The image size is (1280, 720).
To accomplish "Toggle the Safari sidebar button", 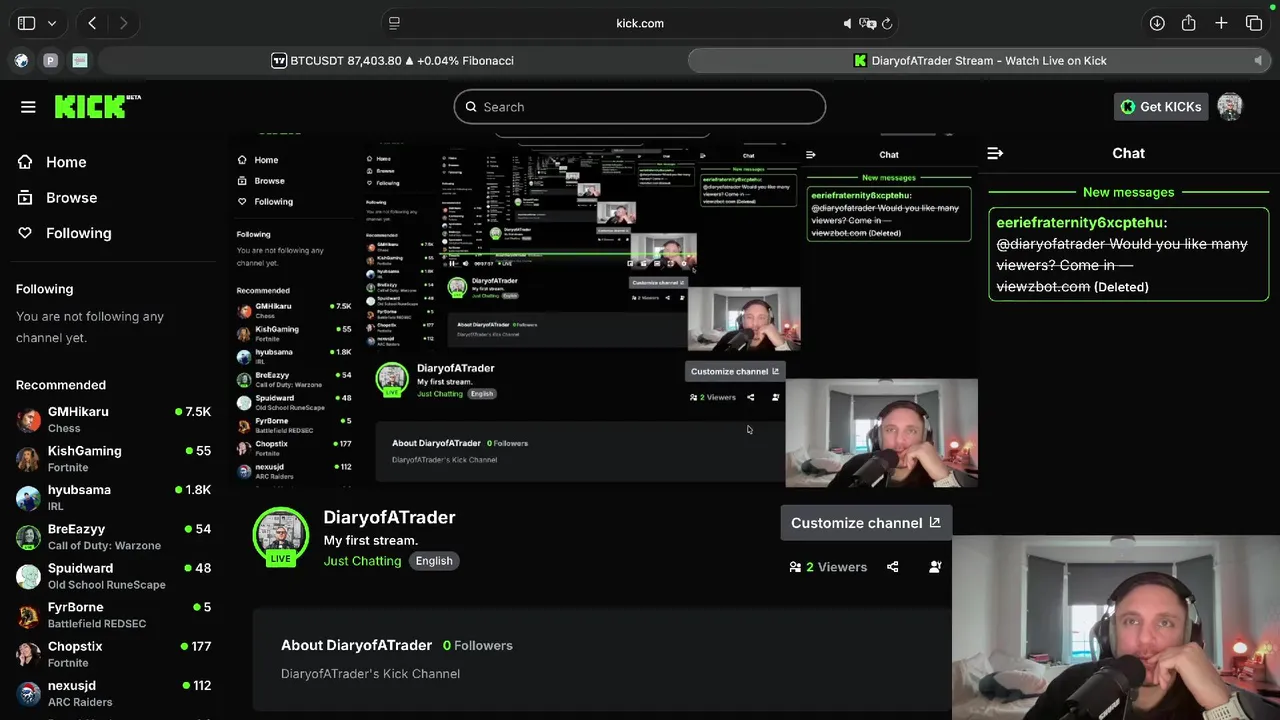I will (26, 23).
